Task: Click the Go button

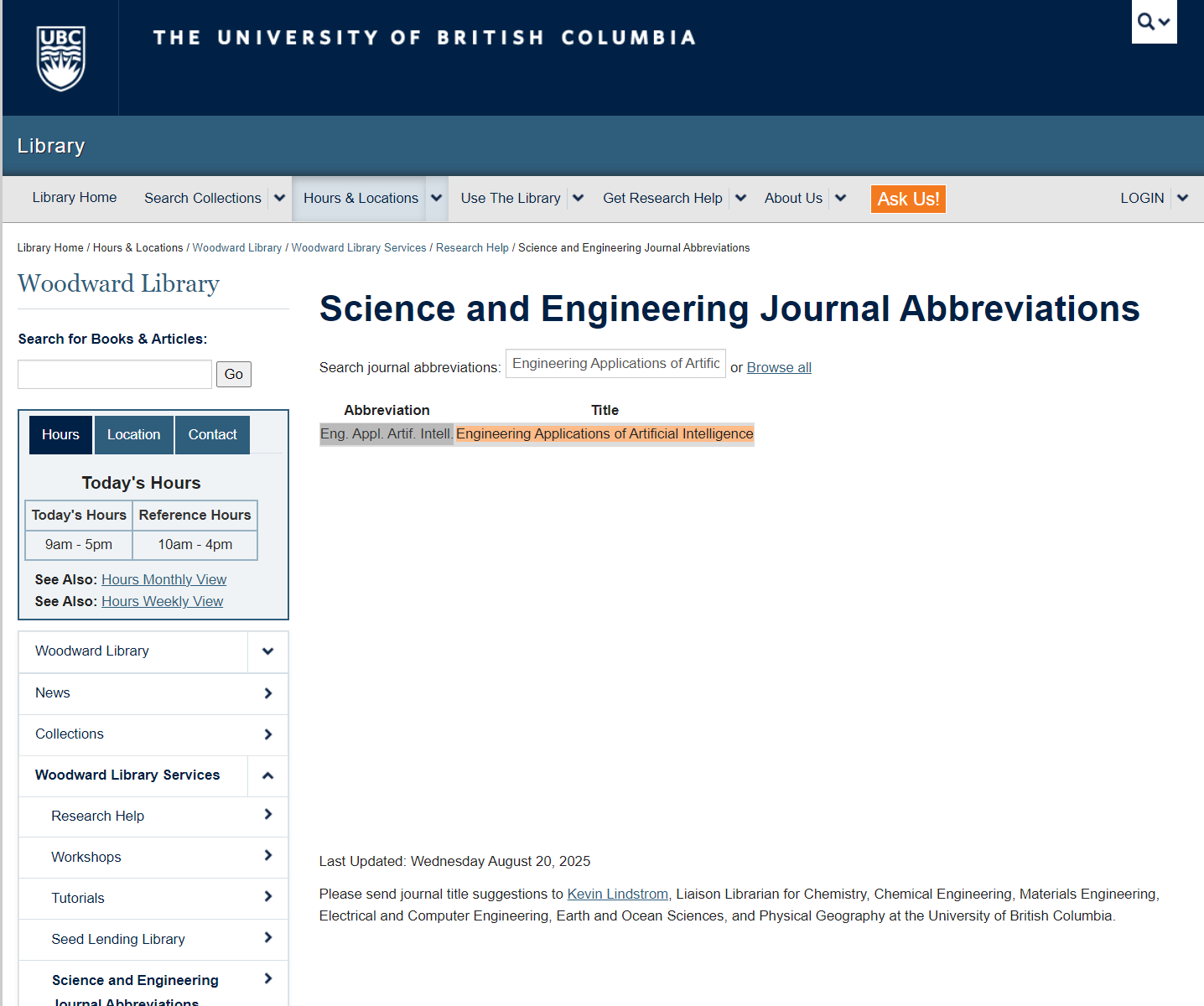Action: [x=234, y=375]
